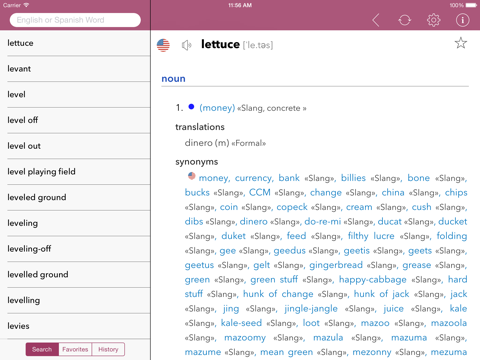
Task: Tap translation 'dinero (m)'
Action: 207,143
